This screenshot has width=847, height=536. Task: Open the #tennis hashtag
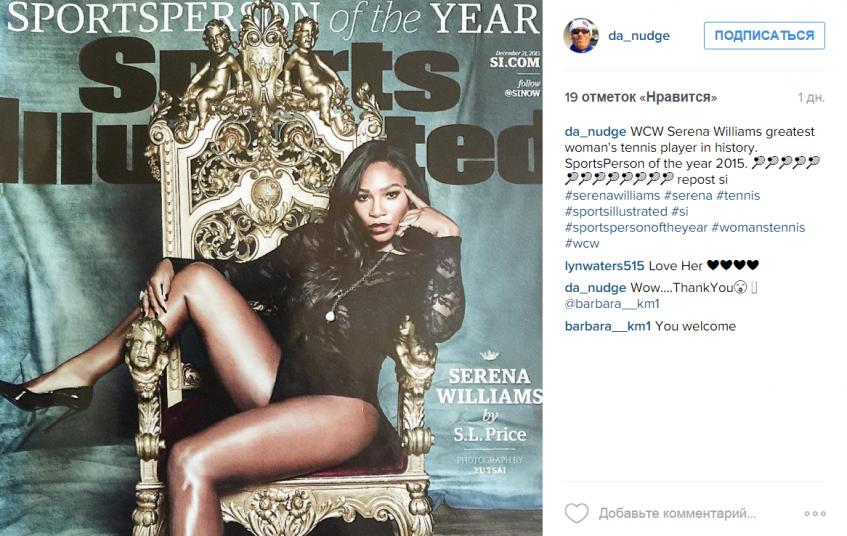pos(738,196)
